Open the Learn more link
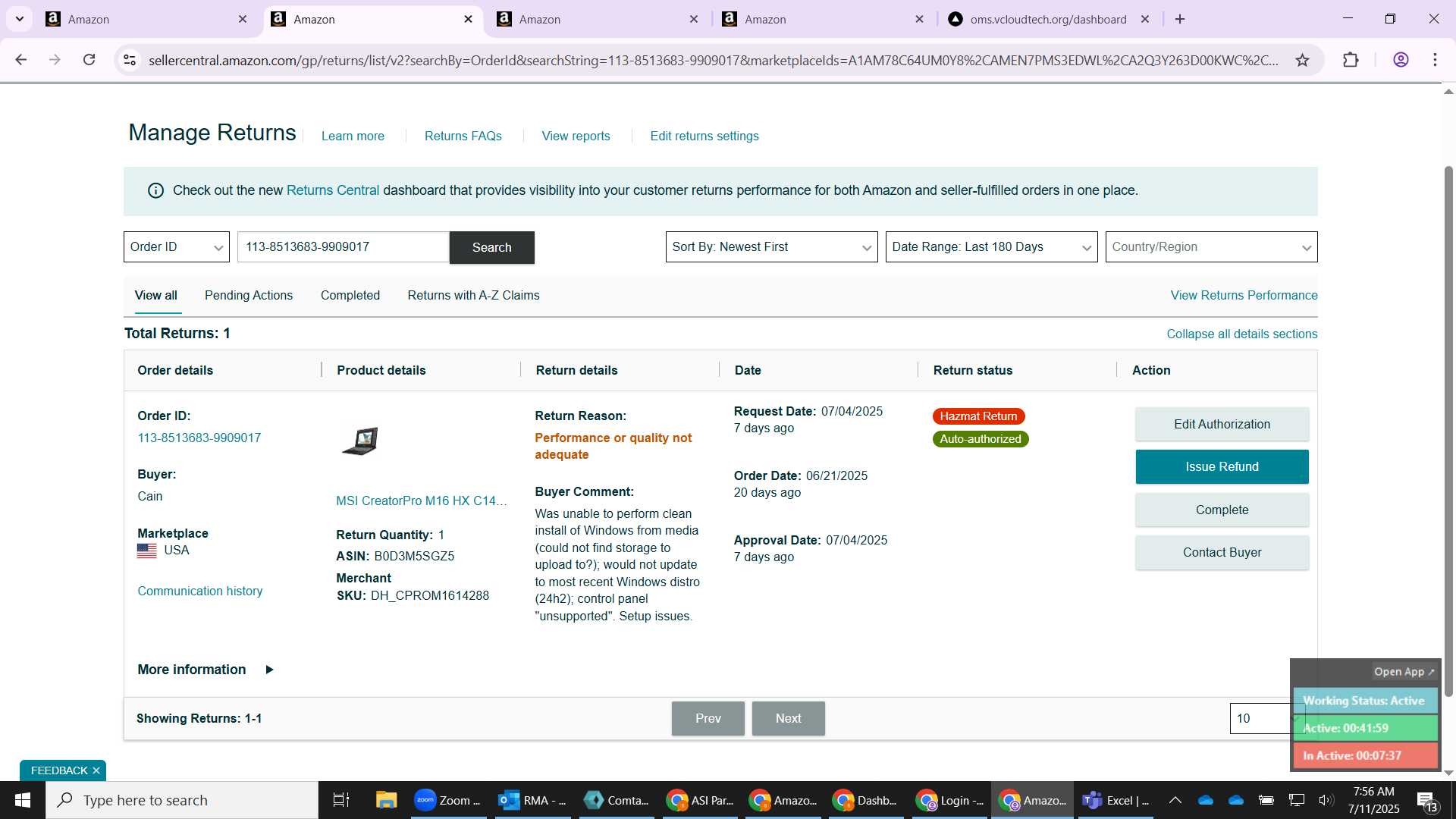Image resolution: width=1456 pixels, height=819 pixels. (353, 136)
